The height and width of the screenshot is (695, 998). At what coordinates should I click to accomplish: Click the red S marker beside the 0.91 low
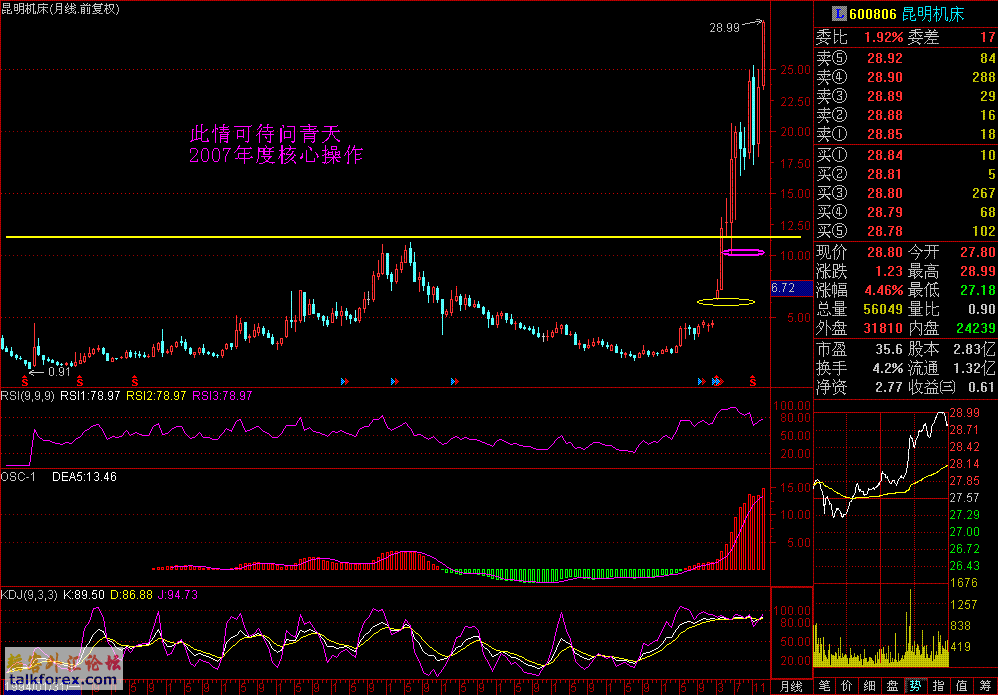(x=25, y=381)
